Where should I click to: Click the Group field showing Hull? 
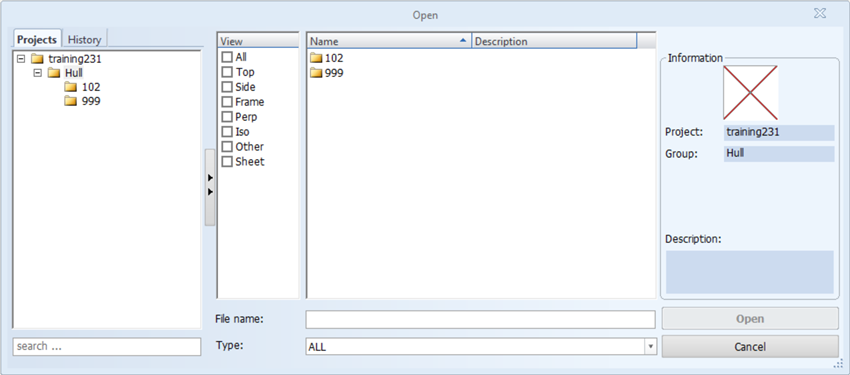point(779,154)
